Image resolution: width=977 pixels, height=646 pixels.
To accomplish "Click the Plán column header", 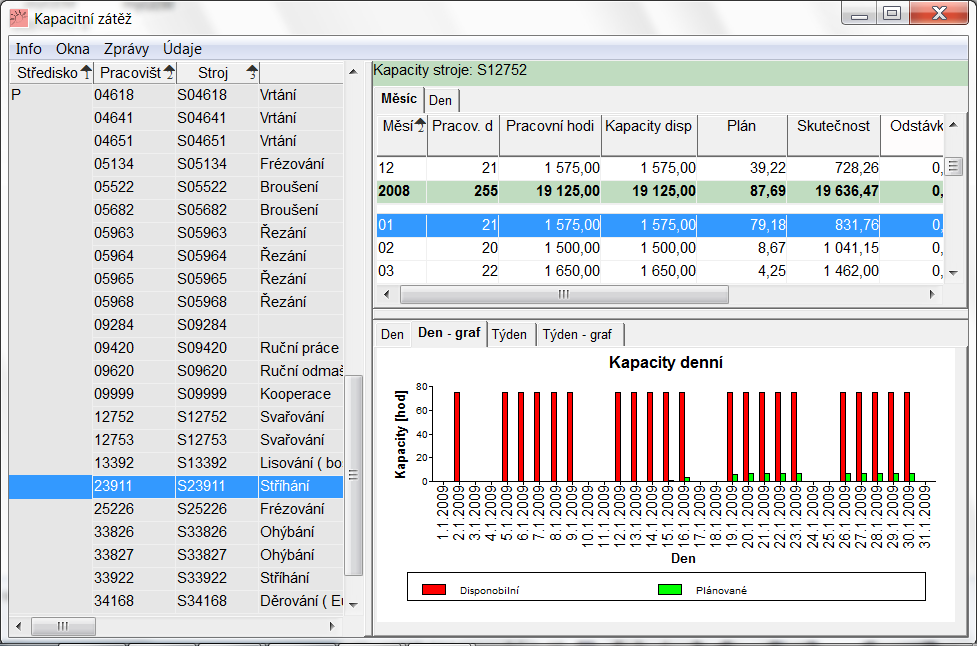I will pyautogui.click(x=741, y=135).
